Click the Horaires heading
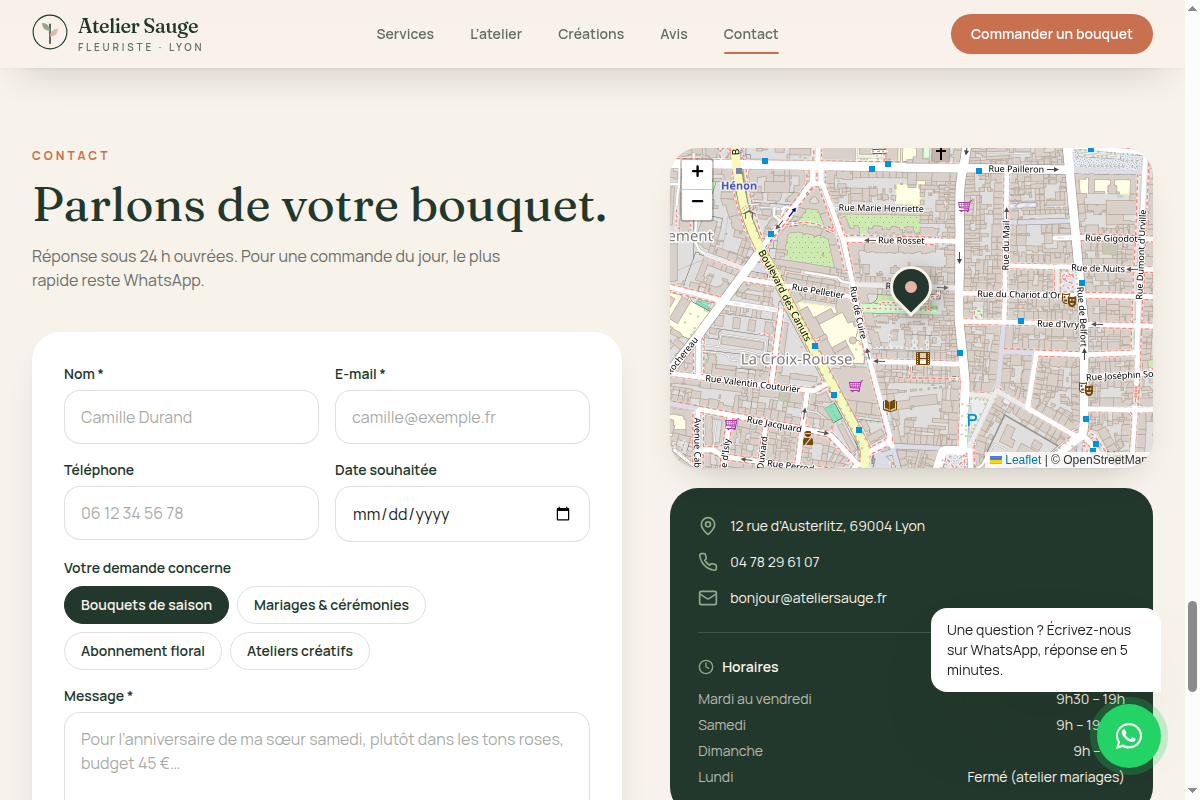 (750, 667)
